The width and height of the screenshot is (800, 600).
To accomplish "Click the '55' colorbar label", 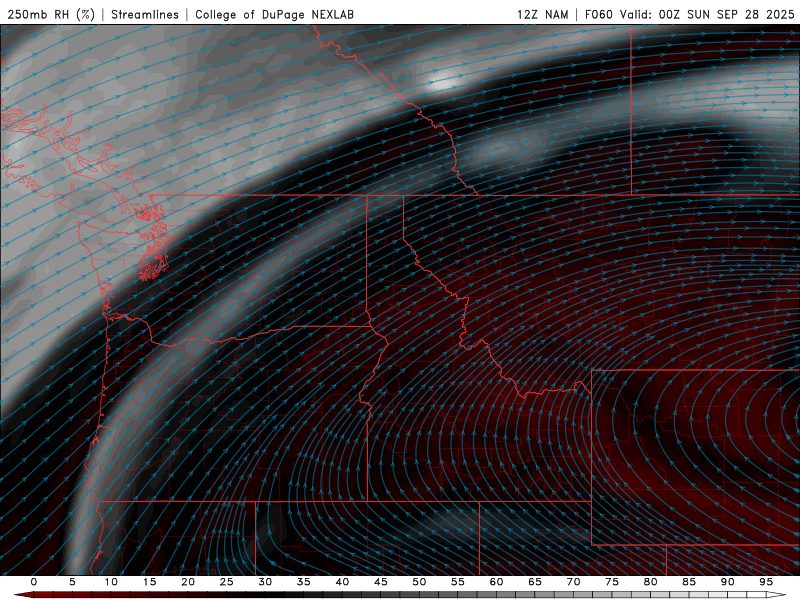I will click(458, 582).
